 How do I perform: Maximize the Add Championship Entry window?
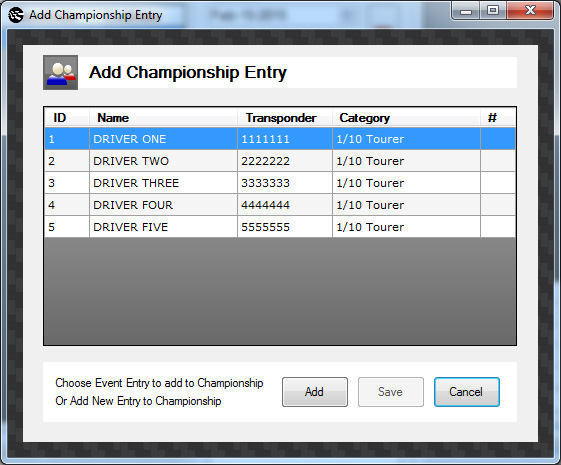[x=493, y=11]
